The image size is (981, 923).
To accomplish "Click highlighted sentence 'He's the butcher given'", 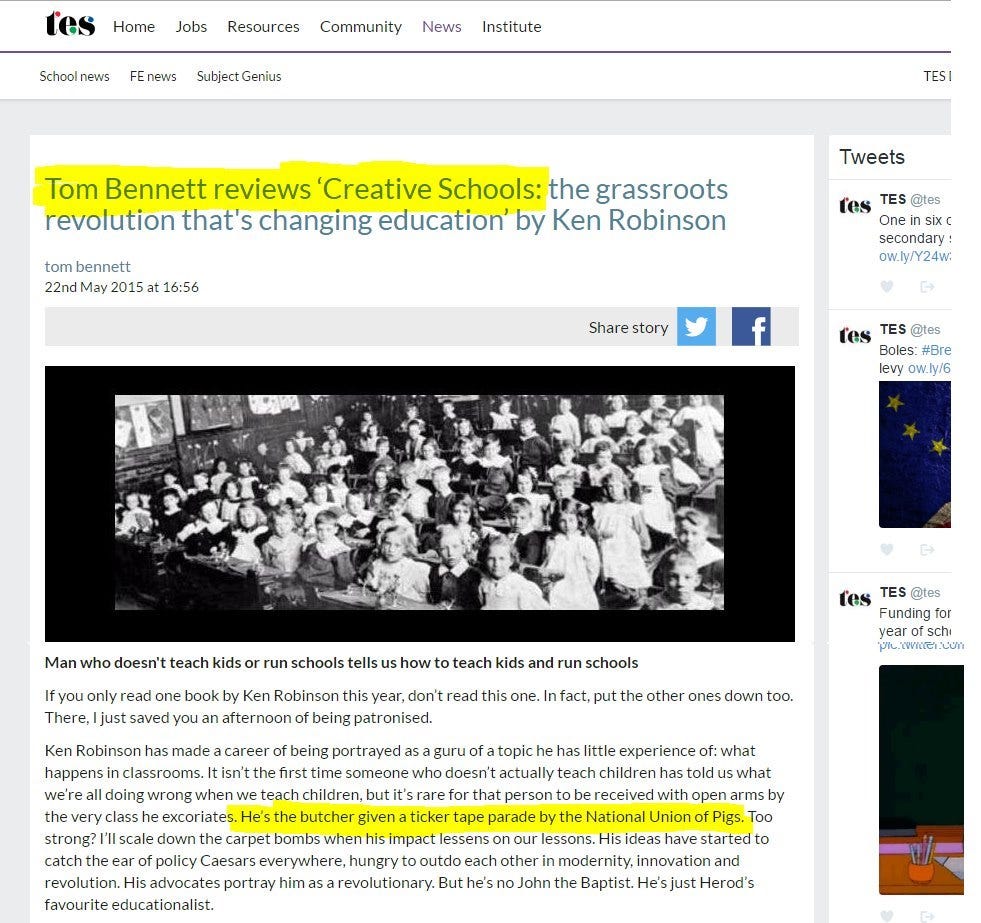I will coord(492,817).
